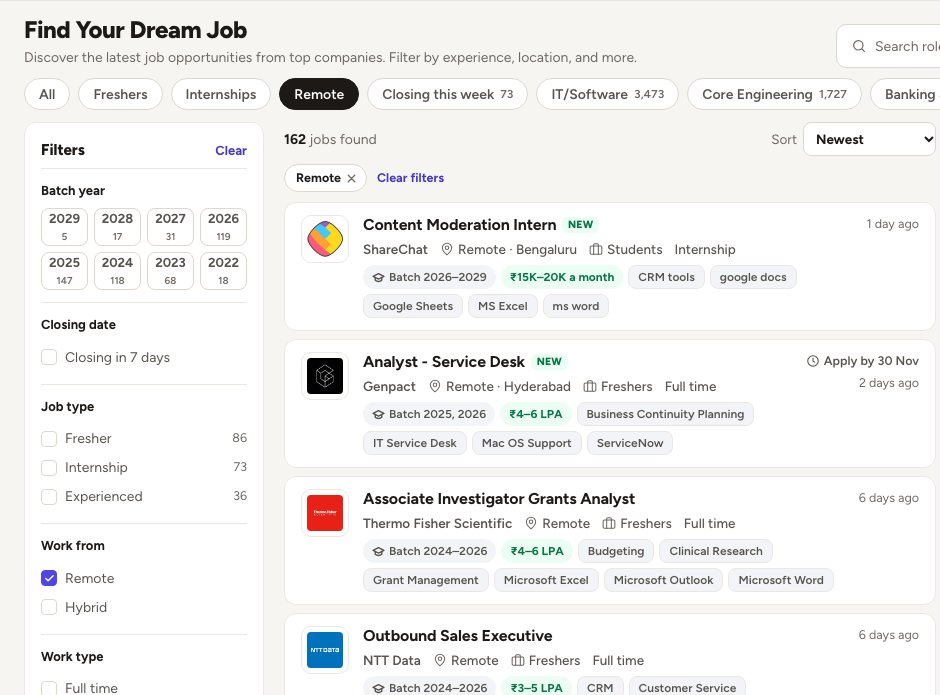Click location pin icon beside Remote · Hyderabad
The height and width of the screenshot is (695, 940).
coord(435,386)
